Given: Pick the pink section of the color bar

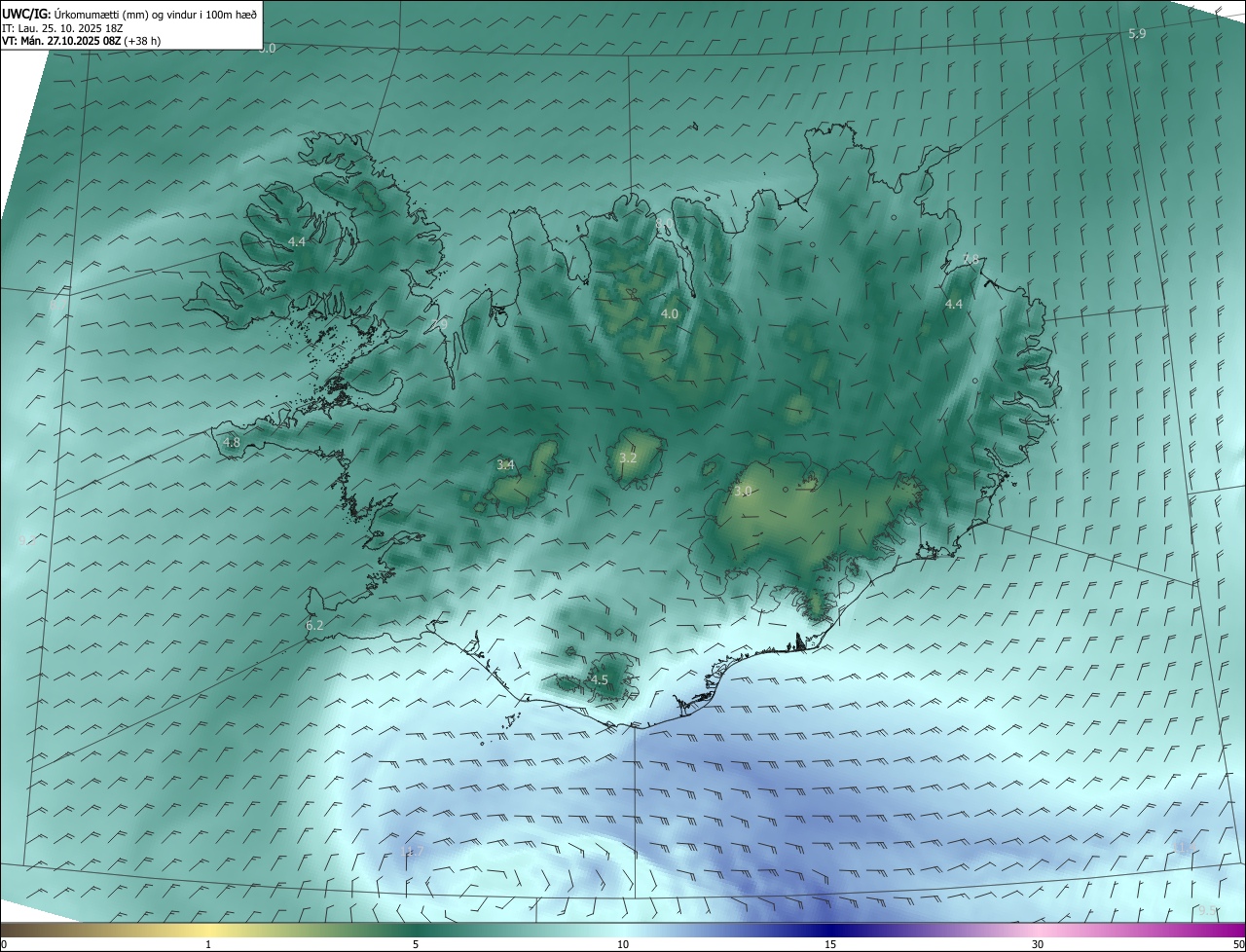Looking at the screenshot, I should [x=1038, y=930].
